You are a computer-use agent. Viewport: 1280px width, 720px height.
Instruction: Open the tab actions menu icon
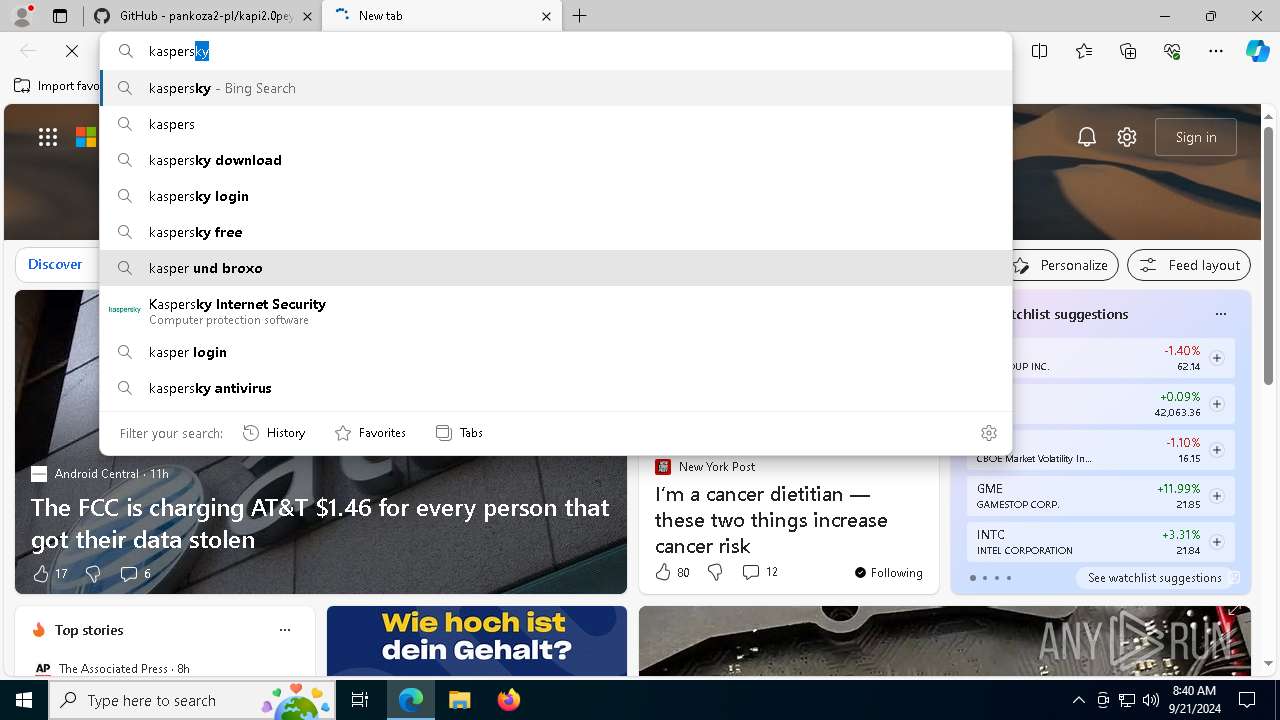(60, 16)
